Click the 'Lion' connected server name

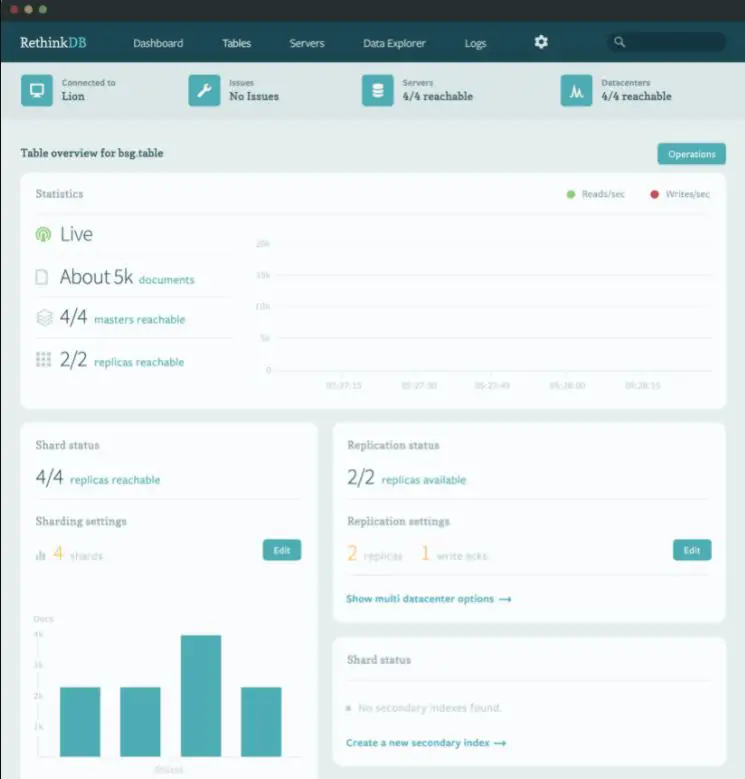[x=73, y=96]
